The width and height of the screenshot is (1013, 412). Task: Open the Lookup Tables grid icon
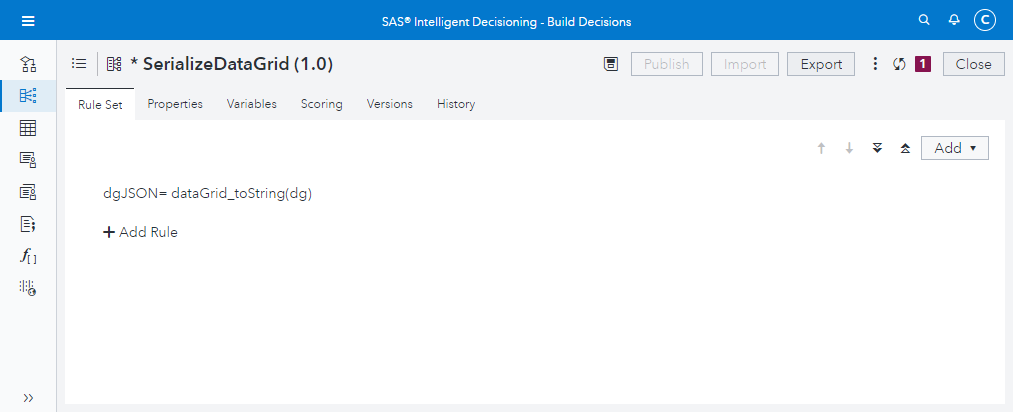pos(28,128)
